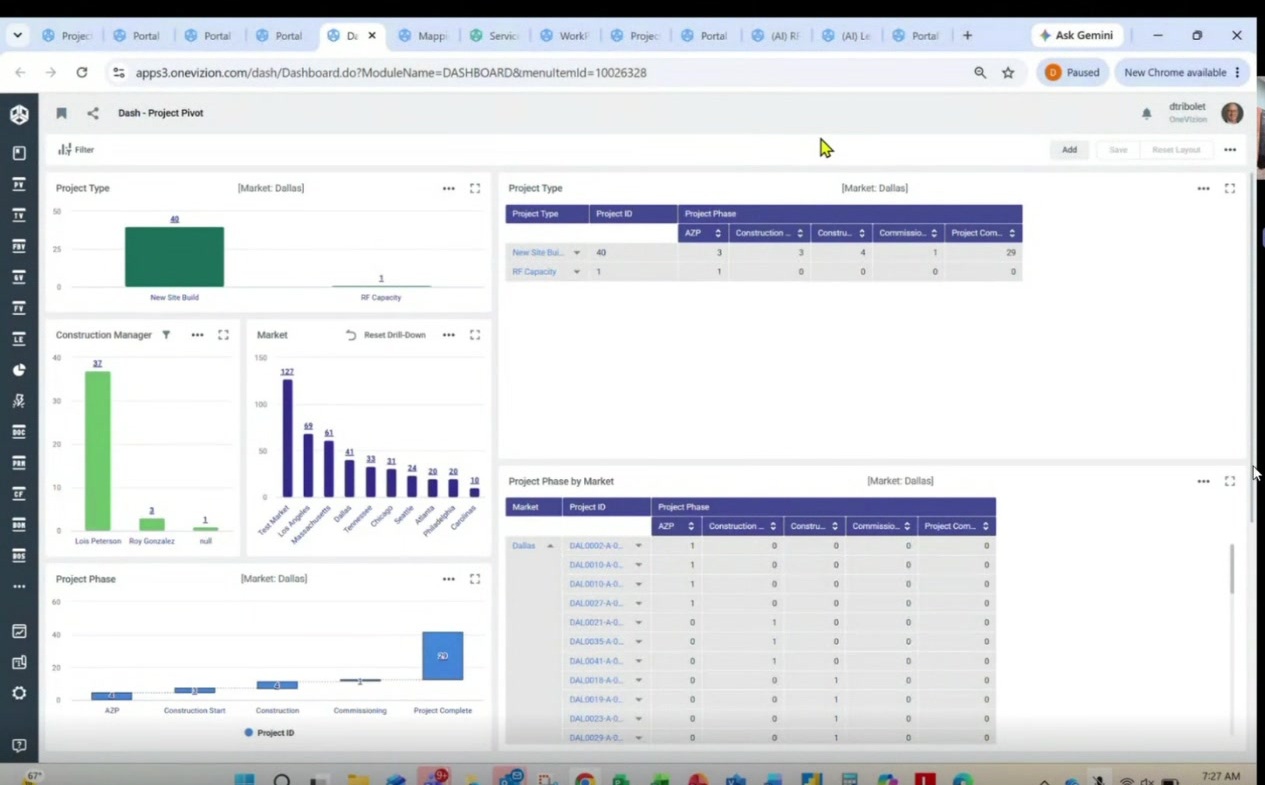1265x785 pixels.
Task: Click the Ask Gemini button
Action: point(1077,35)
